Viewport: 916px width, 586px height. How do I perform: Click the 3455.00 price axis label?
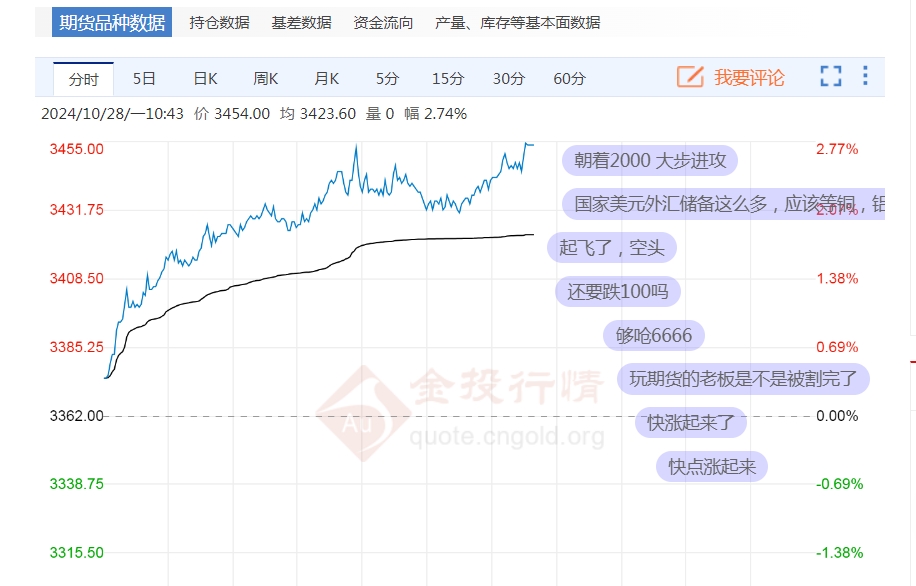pos(77,149)
